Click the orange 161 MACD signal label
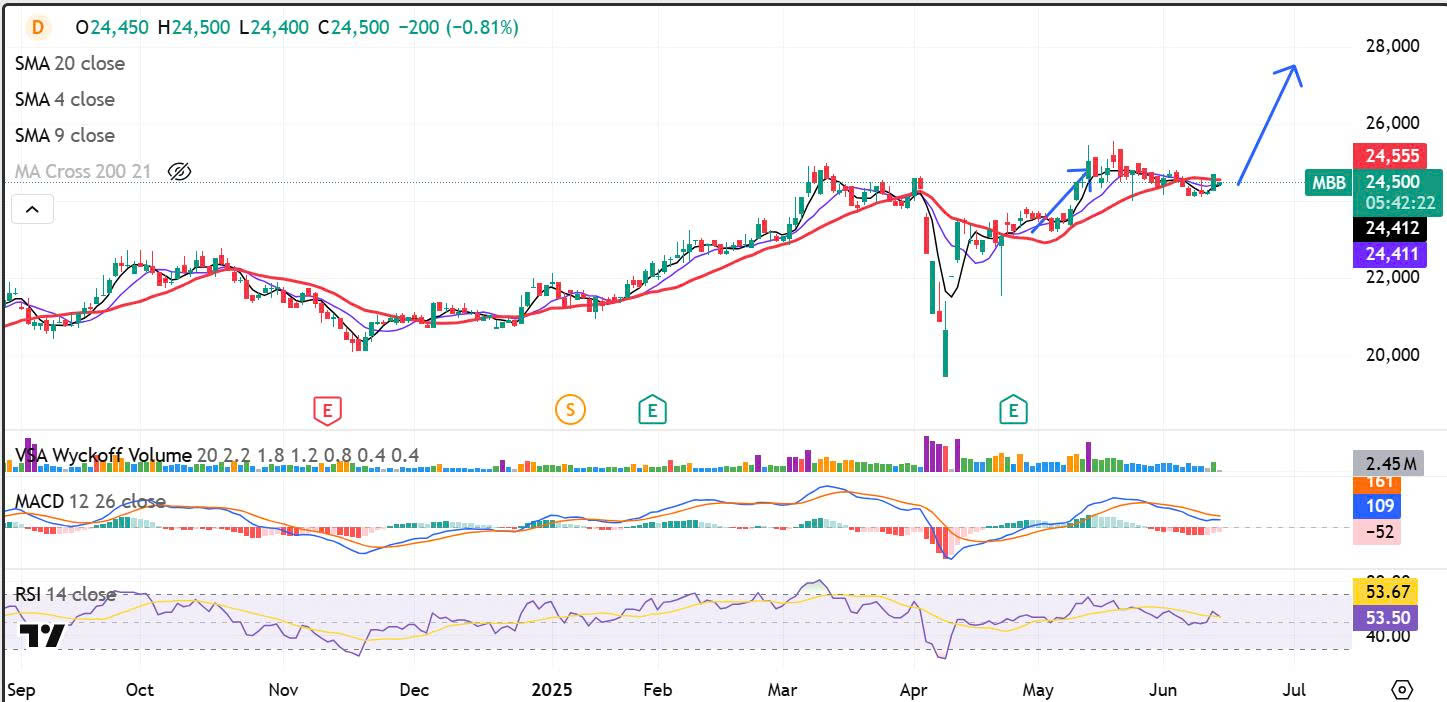The height and width of the screenshot is (702, 1447). 1378,482
